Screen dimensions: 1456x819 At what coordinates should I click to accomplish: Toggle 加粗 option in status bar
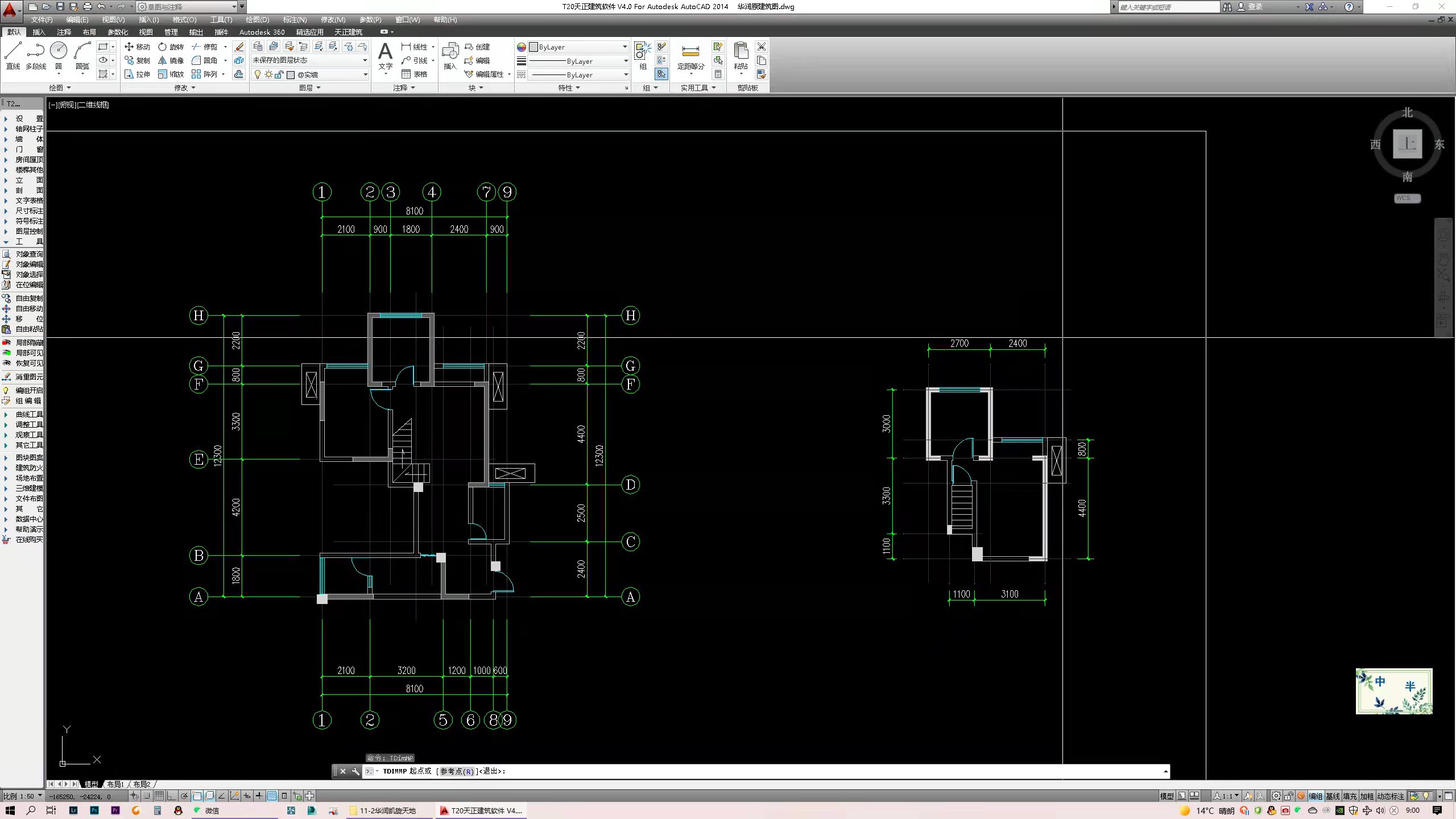click(1367, 796)
